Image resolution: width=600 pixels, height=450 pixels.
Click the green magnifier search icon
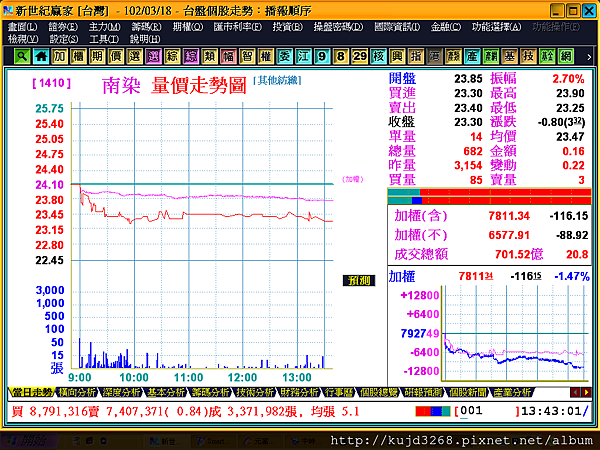[x=22, y=57]
